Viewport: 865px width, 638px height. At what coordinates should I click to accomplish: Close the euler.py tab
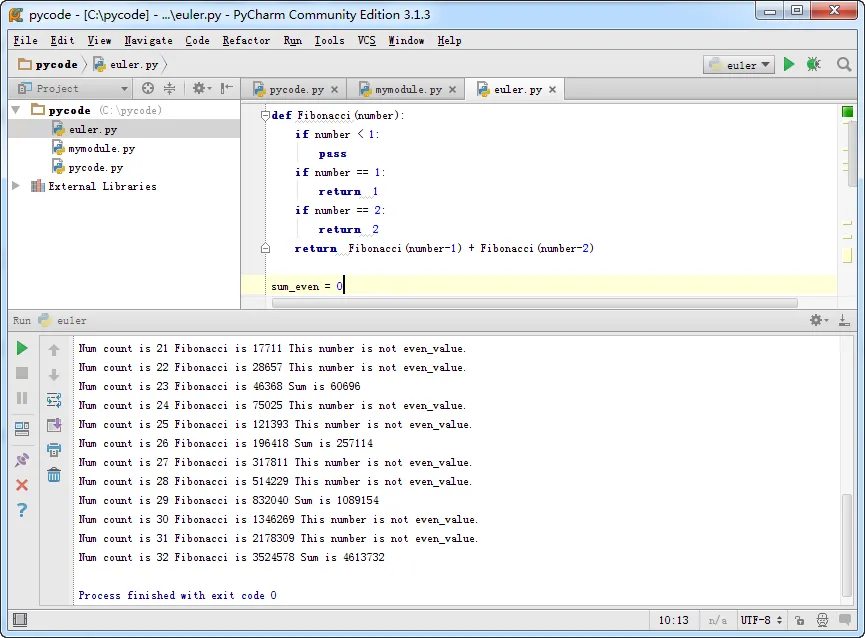pyautogui.click(x=552, y=89)
